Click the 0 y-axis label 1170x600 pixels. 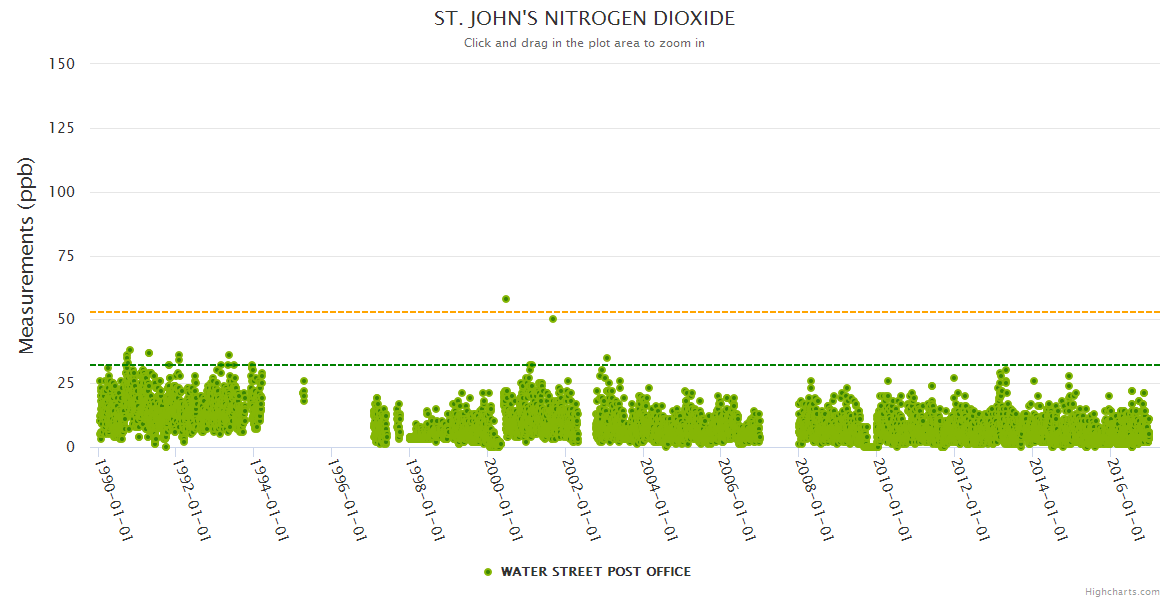pos(70,447)
